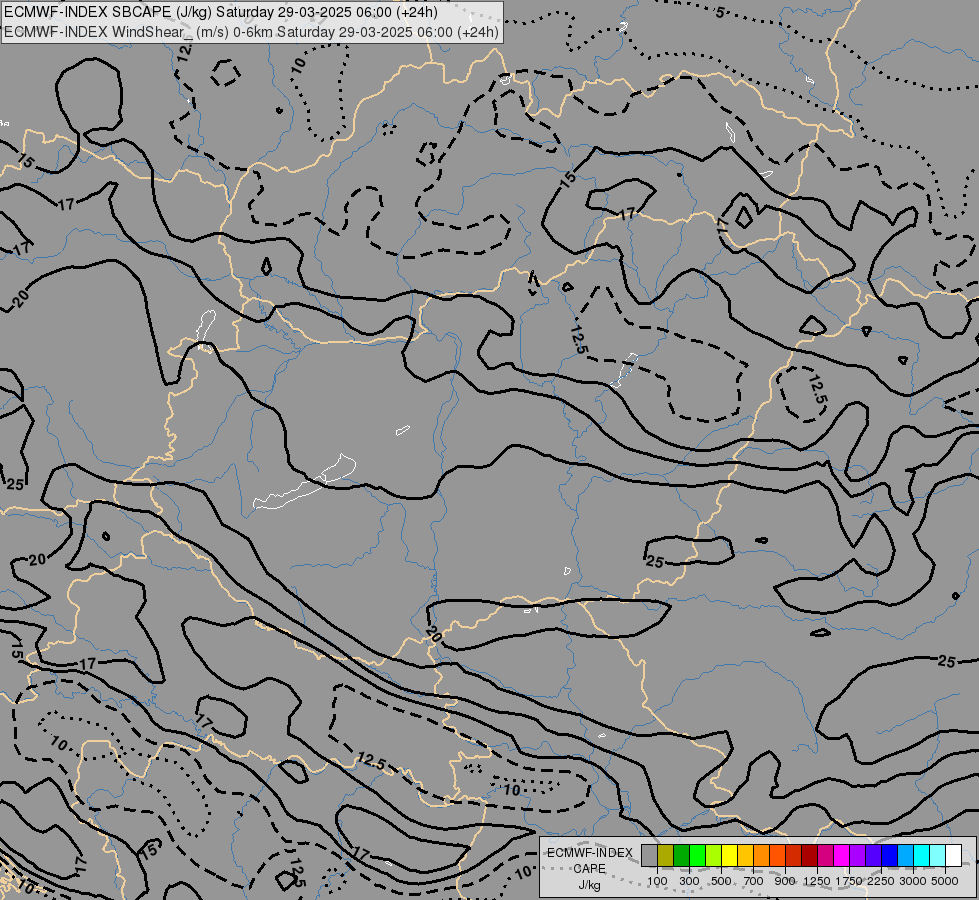Click the legend value 500
The height and width of the screenshot is (900, 979).
pyautogui.click(x=721, y=881)
